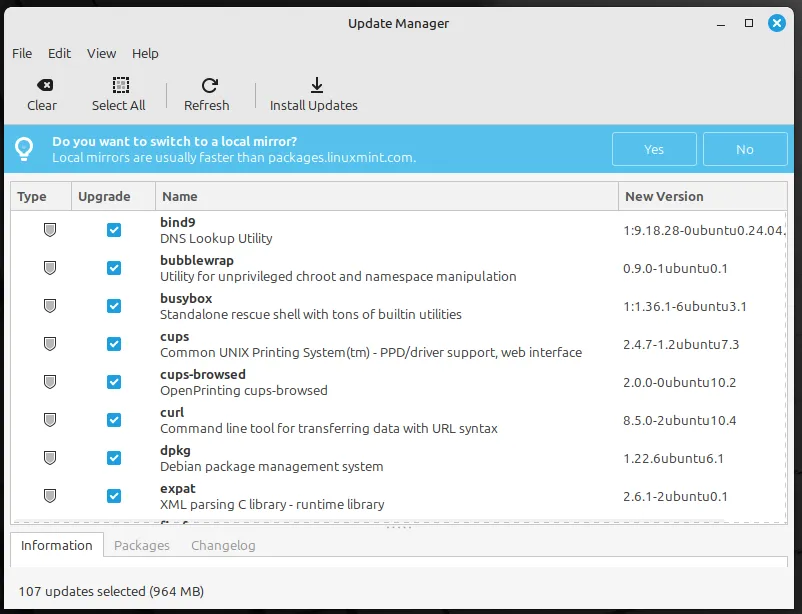Click the shield type icon for curl
Viewport: 802px width, 614px height.
[x=50, y=420]
